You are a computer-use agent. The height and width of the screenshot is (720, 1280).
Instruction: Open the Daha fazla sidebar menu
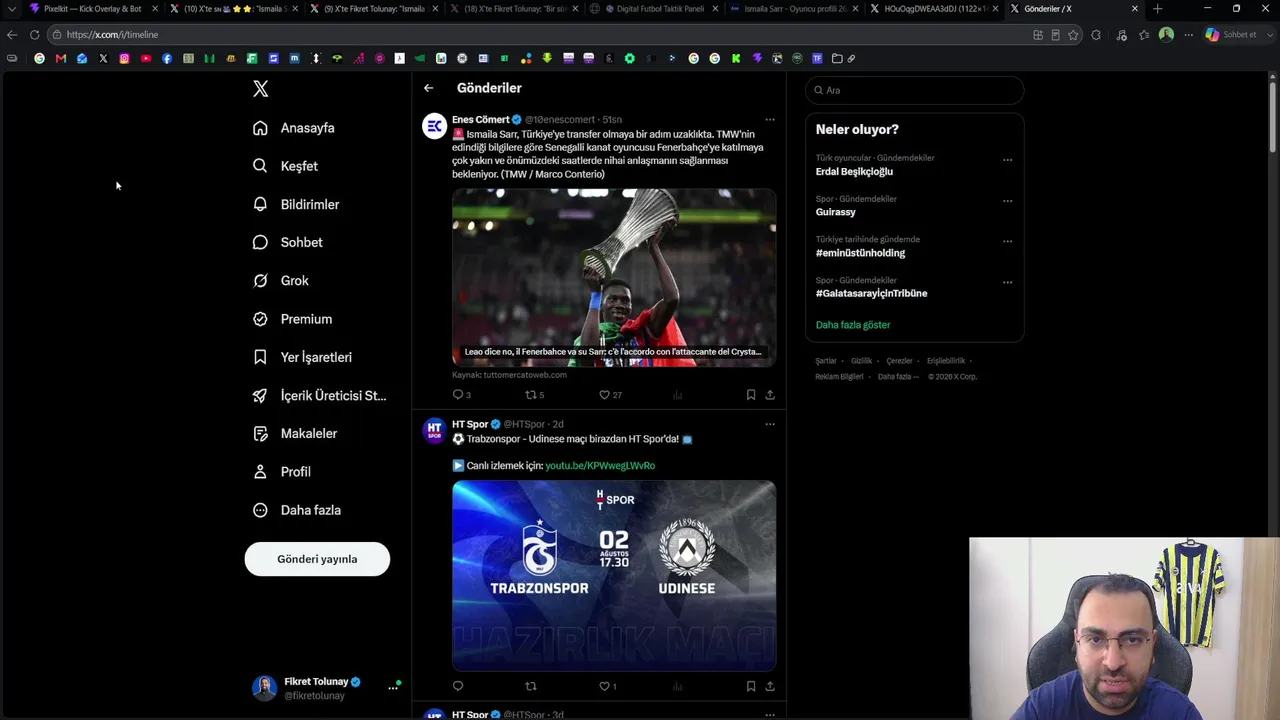click(x=298, y=510)
